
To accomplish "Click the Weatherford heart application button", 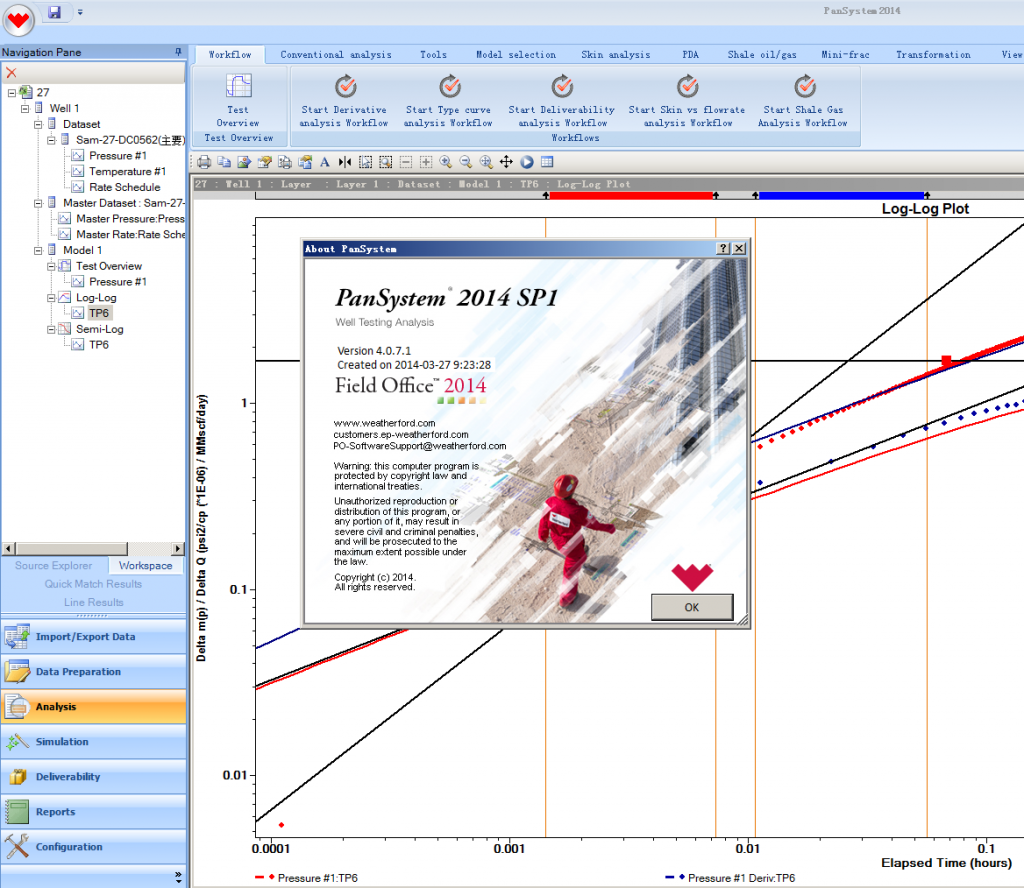I will point(18,20).
